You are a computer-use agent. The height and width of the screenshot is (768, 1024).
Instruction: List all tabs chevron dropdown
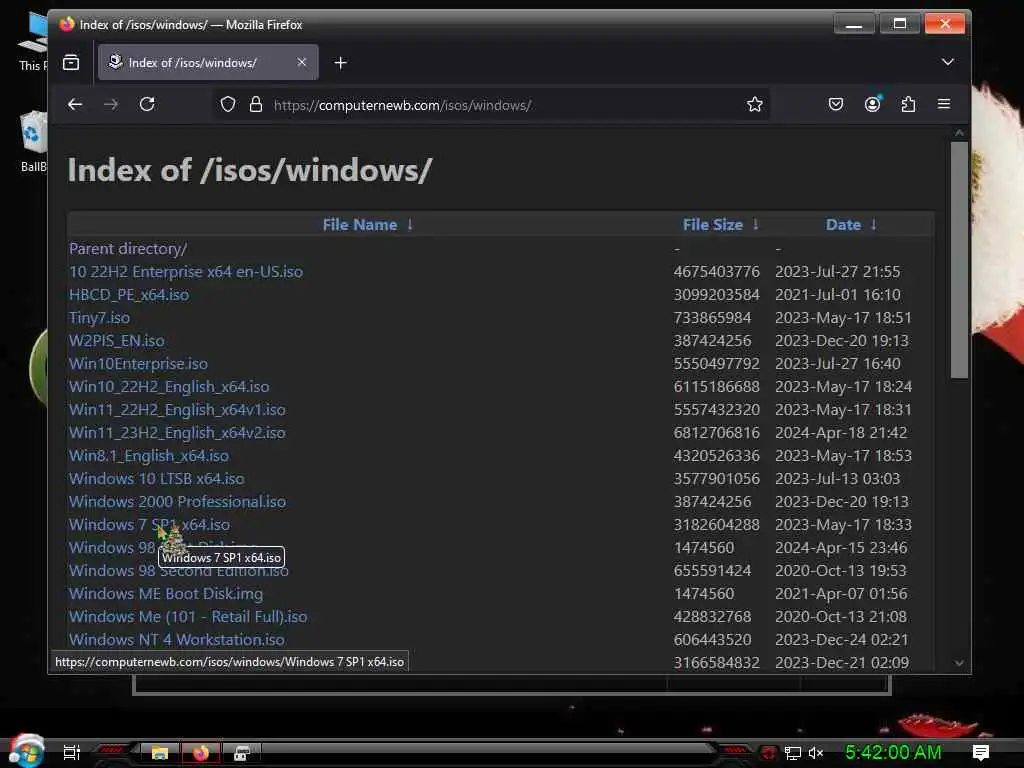tap(948, 62)
